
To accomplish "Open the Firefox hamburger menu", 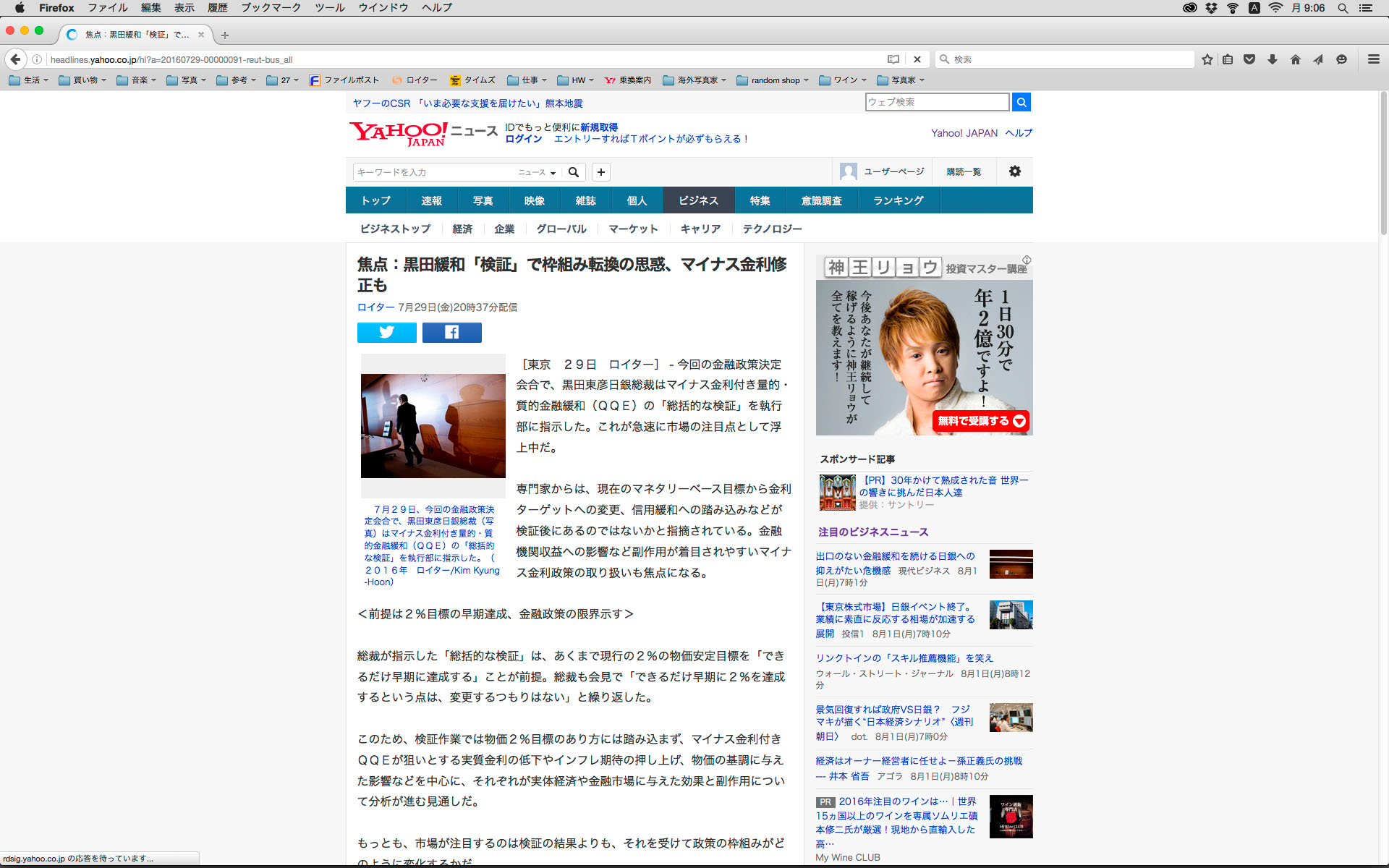I will pos(1373,59).
